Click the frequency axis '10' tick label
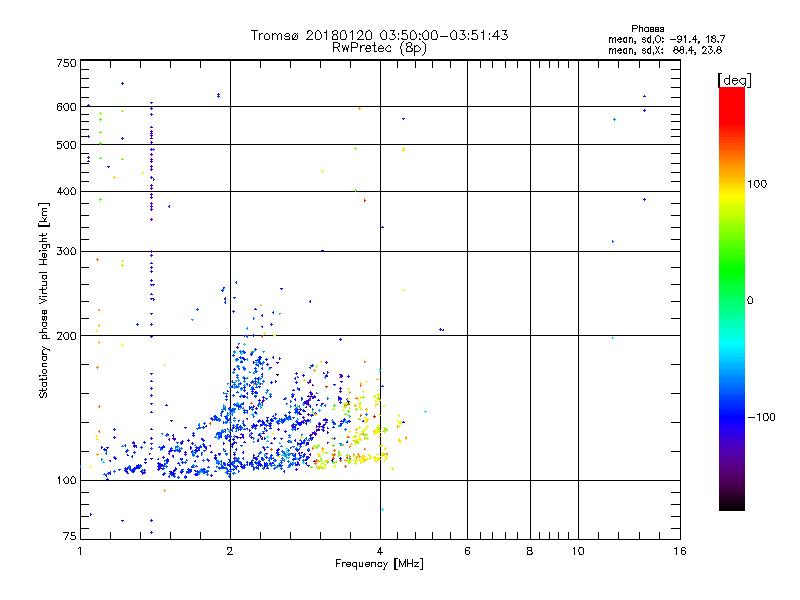The width and height of the screenshot is (800, 600). click(578, 551)
